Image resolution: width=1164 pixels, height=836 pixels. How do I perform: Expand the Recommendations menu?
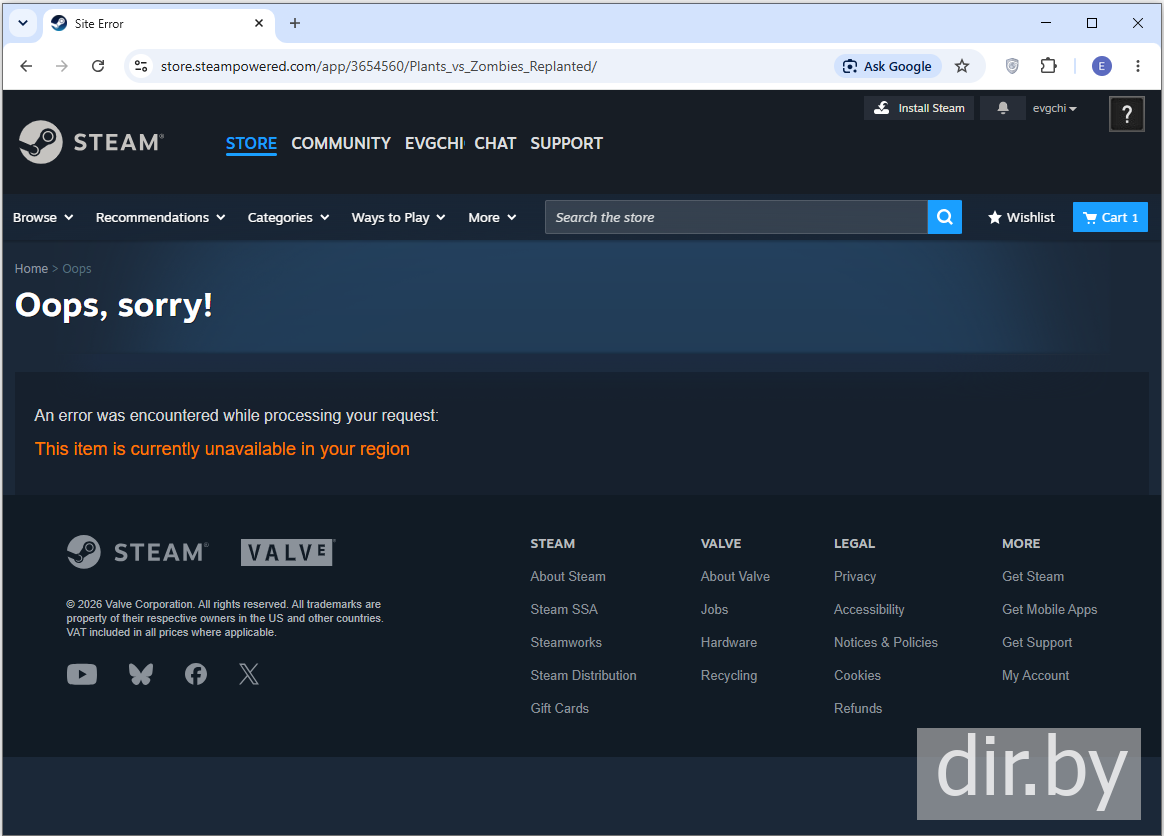[x=160, y=218]
